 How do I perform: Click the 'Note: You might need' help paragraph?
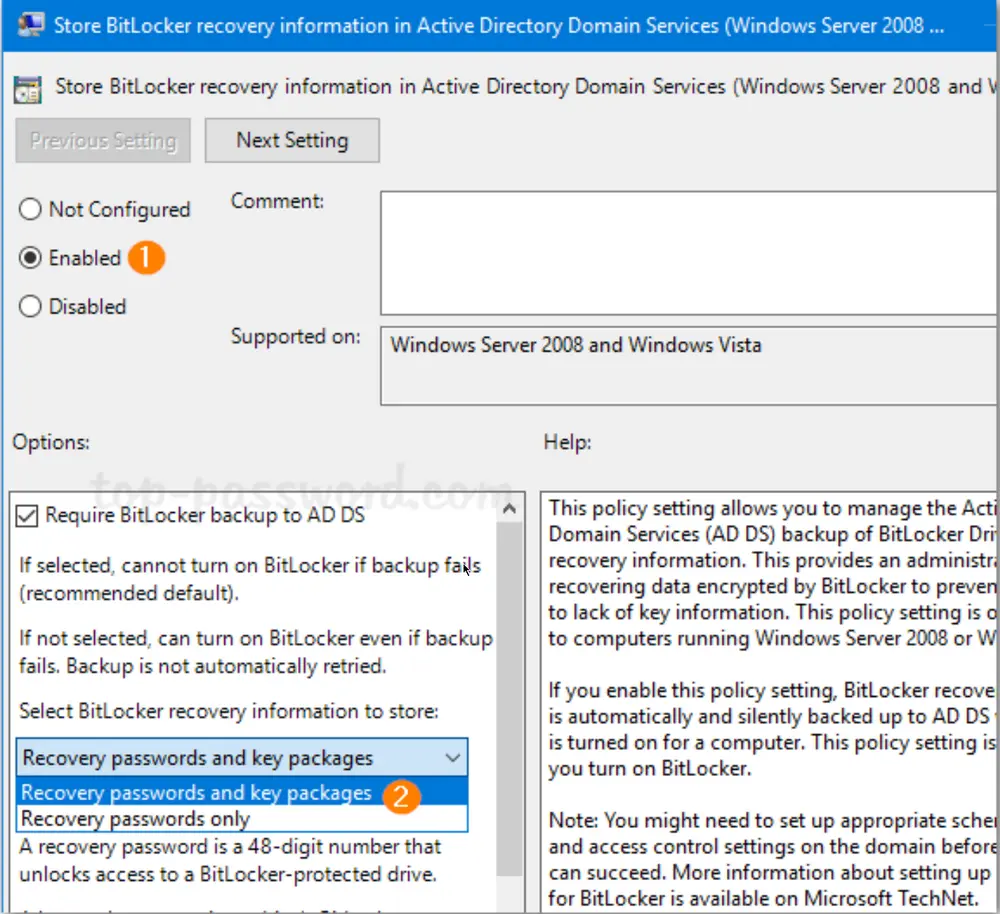tap(772, 859)
